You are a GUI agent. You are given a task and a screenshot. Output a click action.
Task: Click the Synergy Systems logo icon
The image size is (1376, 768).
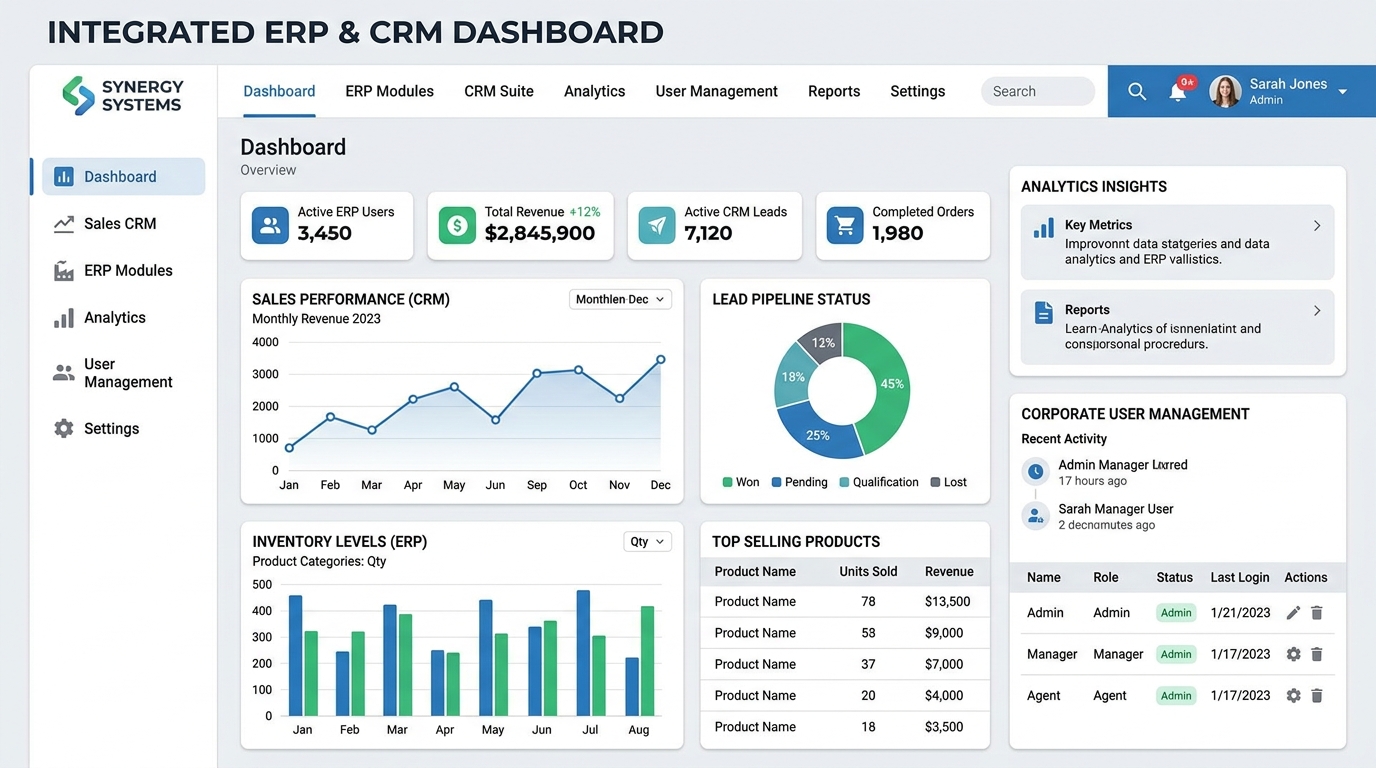pos(78,95)
